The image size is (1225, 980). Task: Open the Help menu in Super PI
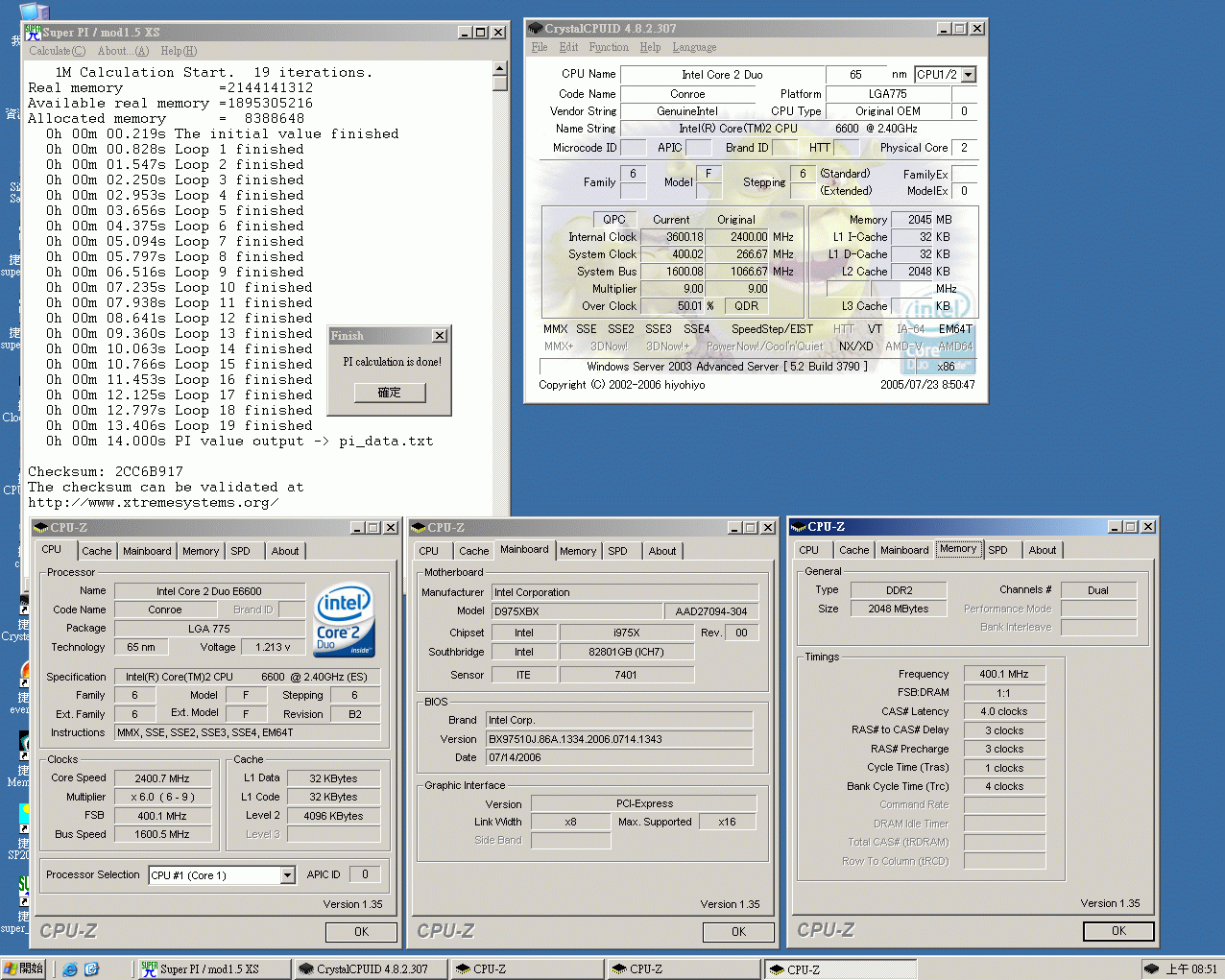(x=179, y=51)
